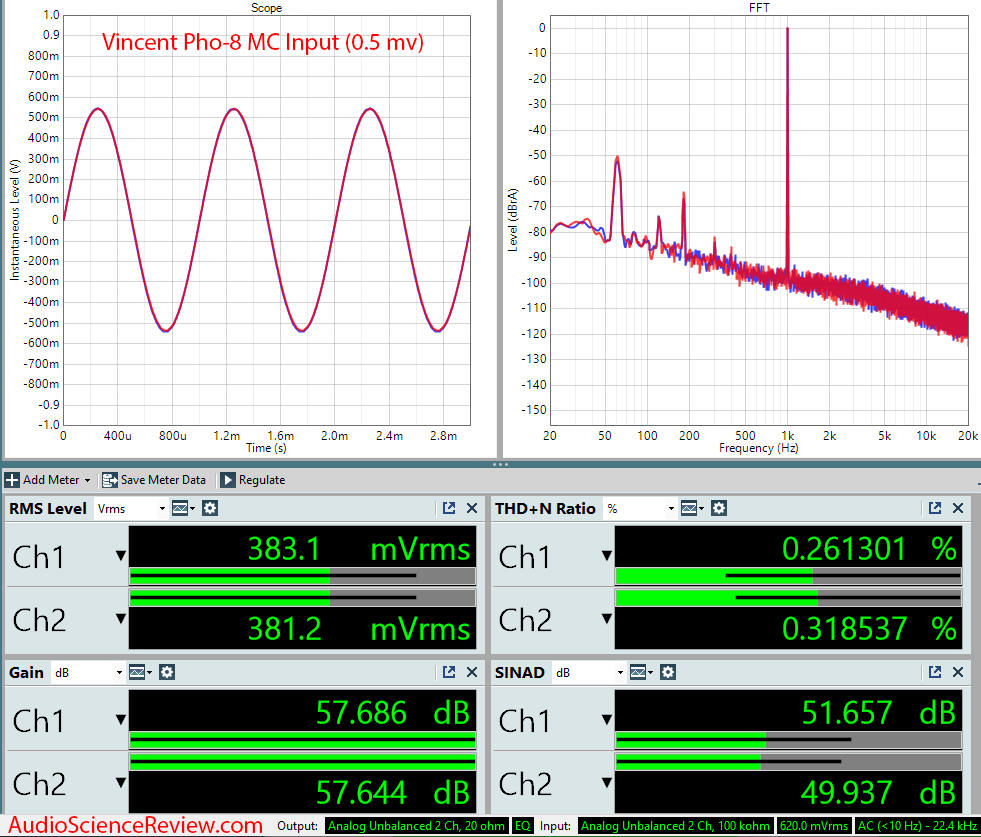Screen dimensions: 981x837
Task: Click the EQ indicator in status bar
Action: tap(522, 826)
